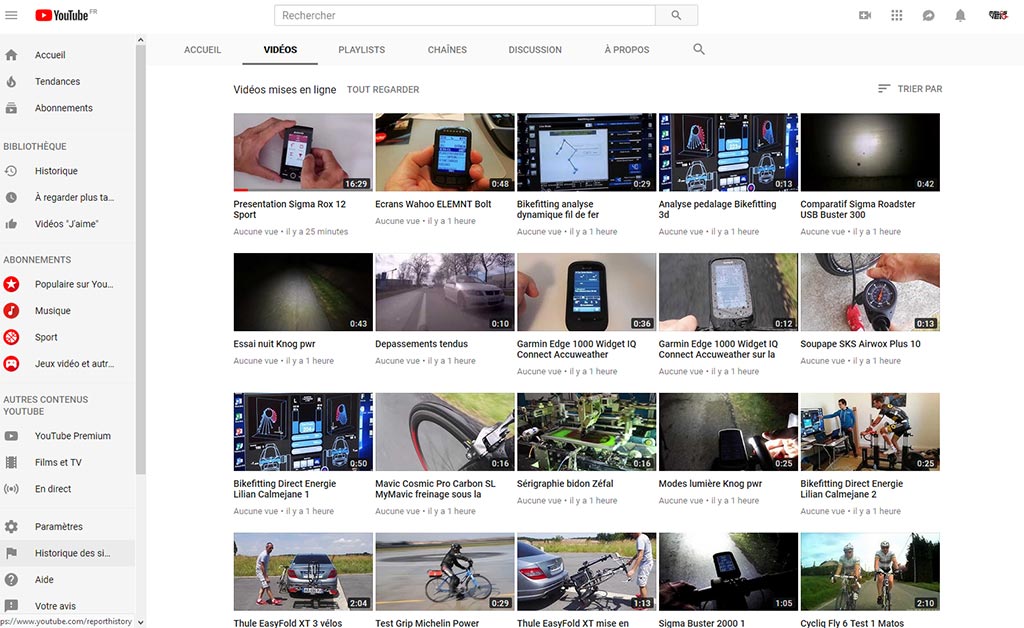The height and width of the screenshot is (628, 1024).
Task: Click the Vidéos "J'aime" thumbs-up icon
Action: (11, 224)
